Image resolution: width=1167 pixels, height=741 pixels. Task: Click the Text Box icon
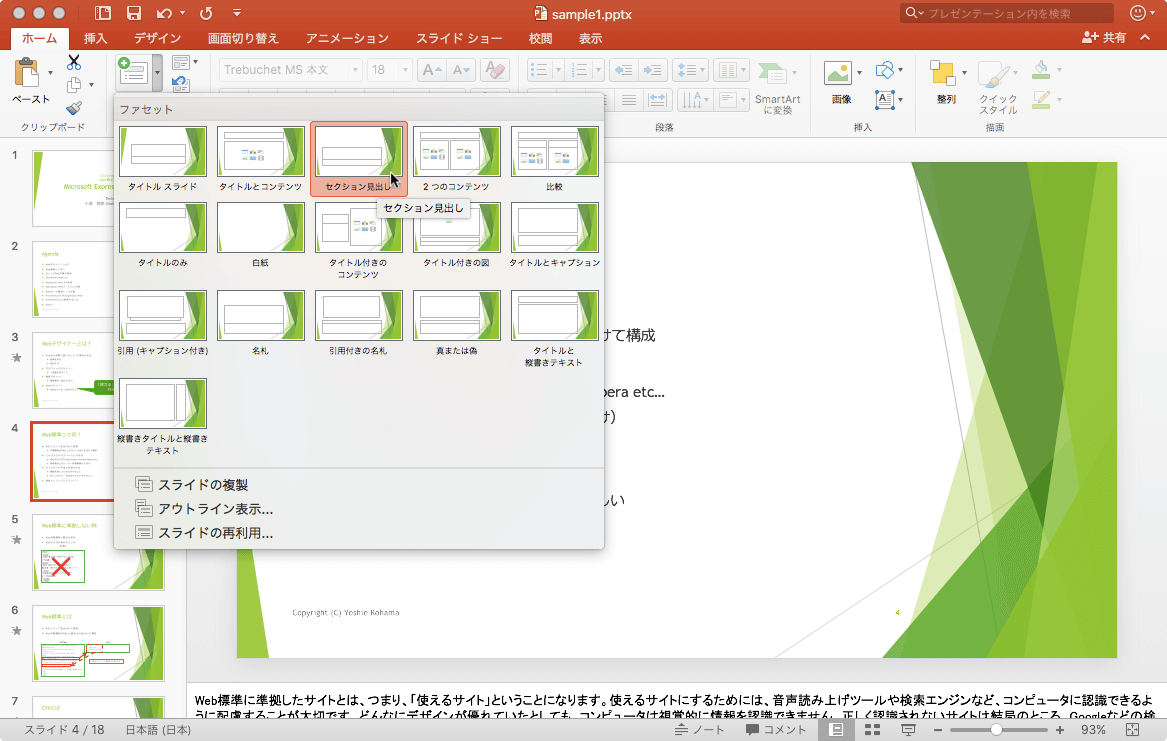(884, 100)
